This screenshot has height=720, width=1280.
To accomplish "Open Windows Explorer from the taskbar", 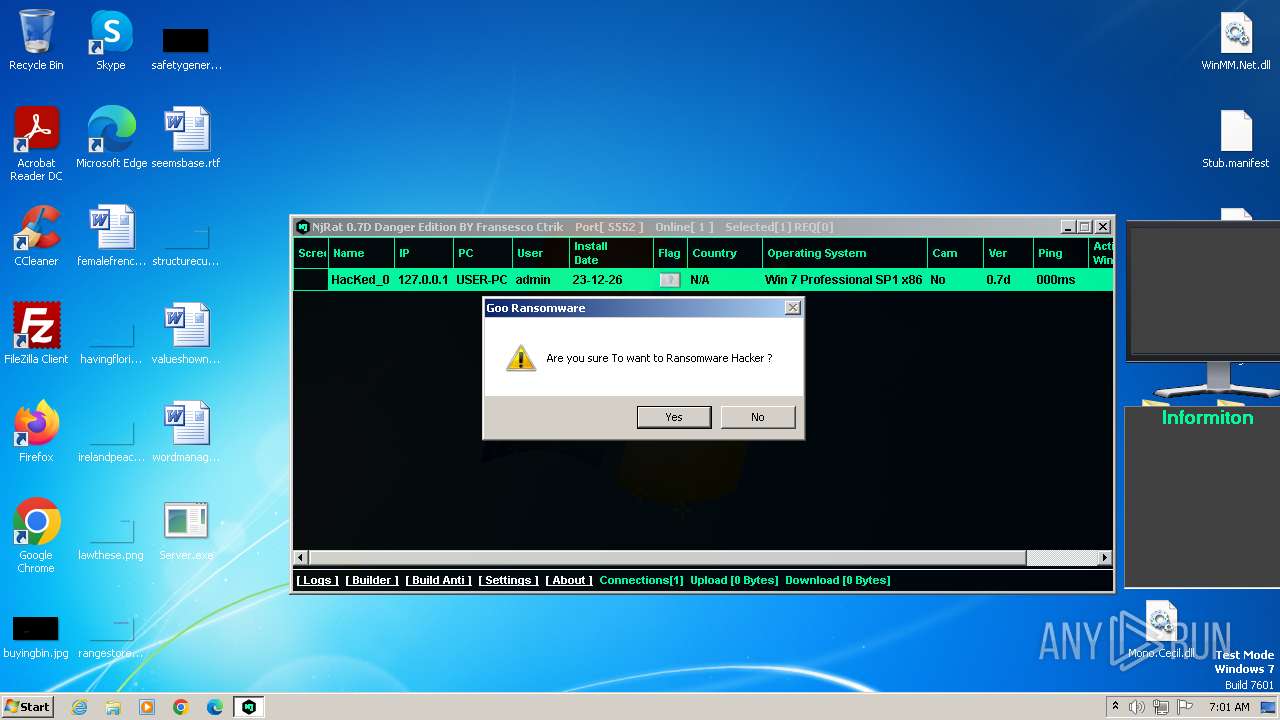I will [113, 707].
